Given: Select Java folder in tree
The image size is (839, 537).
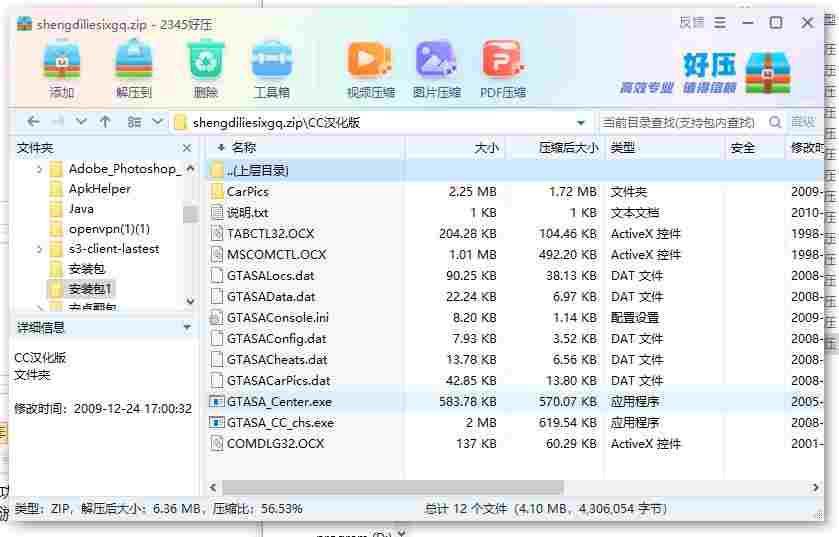Looking at the screenshot, I should [x=81, y=209].
